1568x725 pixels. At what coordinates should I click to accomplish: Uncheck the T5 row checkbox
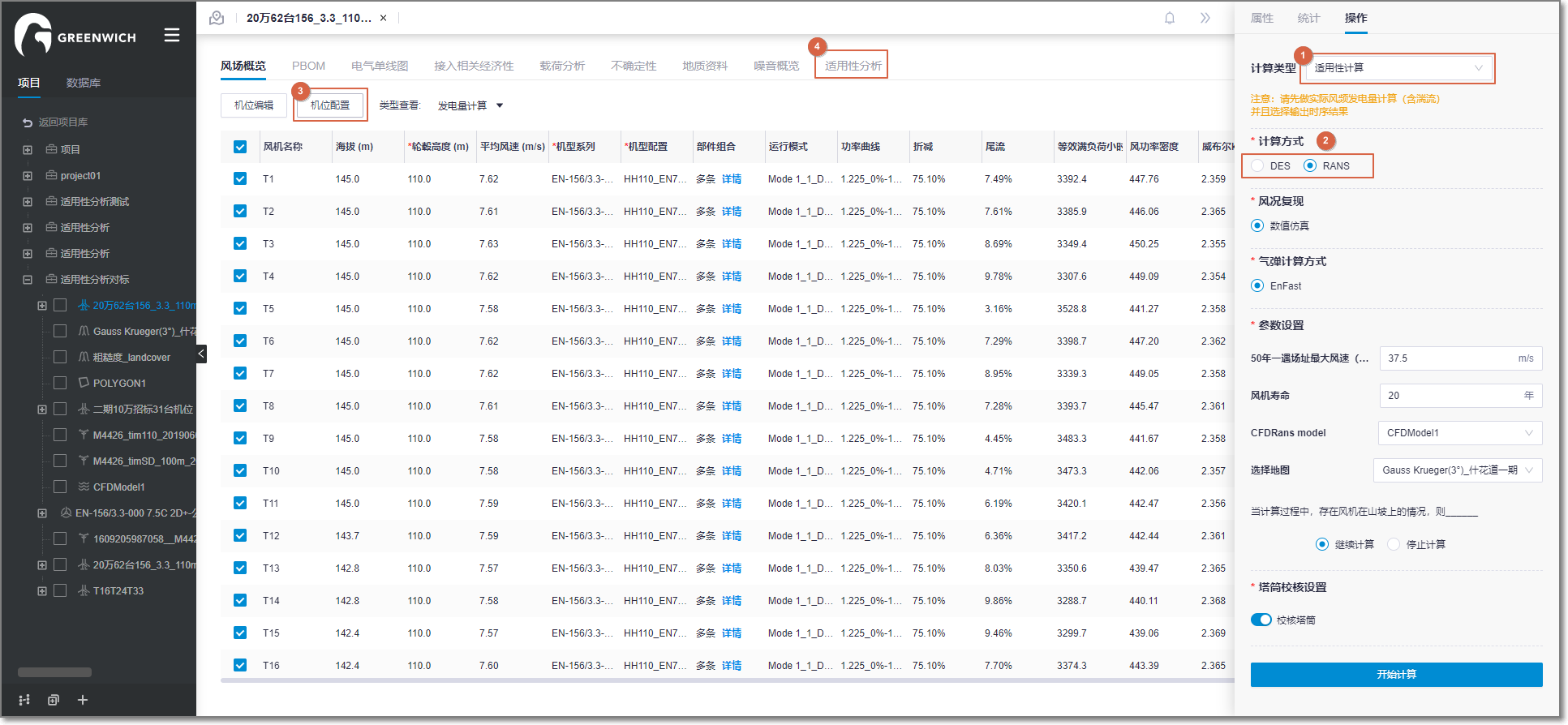[x=240, y=308]
